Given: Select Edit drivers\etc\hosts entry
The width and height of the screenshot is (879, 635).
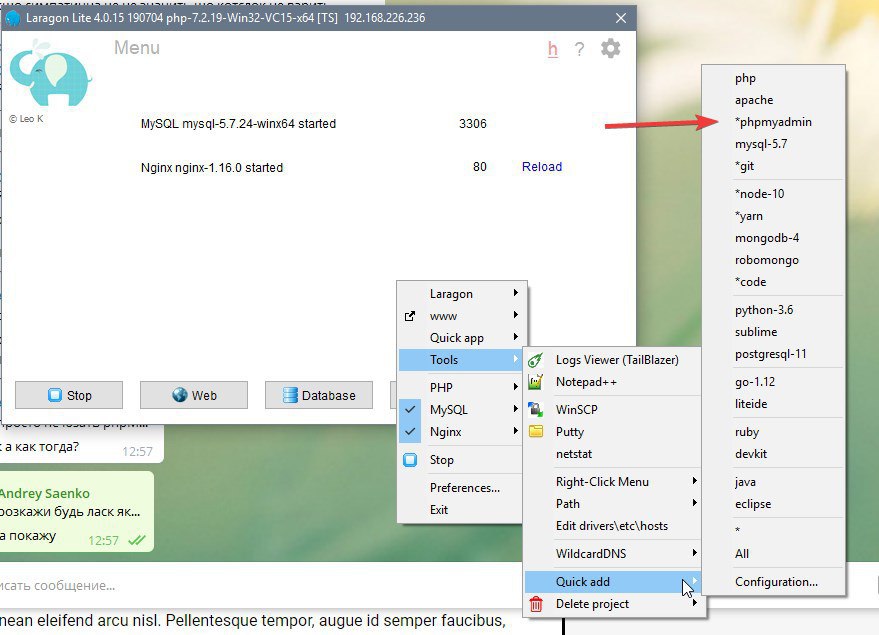Looking at the screenshot, I should 613,526.
